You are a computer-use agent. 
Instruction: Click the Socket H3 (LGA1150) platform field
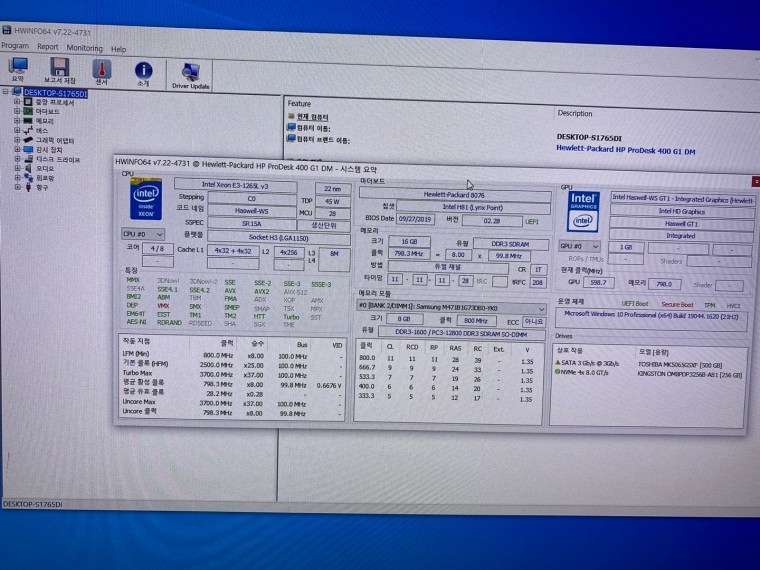pyautogui.click(x=279, y=238)
